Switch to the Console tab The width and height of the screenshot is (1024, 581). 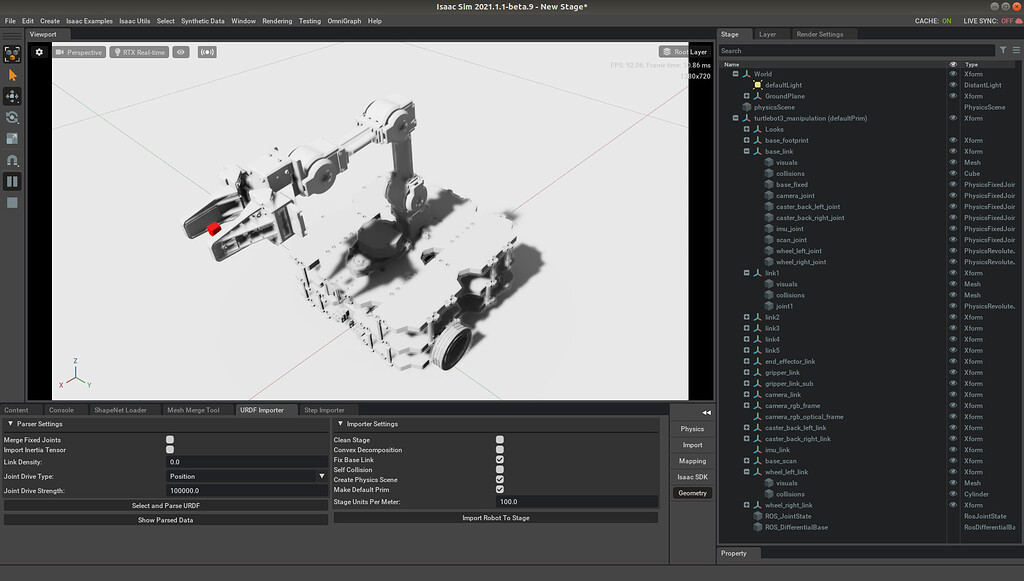(x=62, y=409)
